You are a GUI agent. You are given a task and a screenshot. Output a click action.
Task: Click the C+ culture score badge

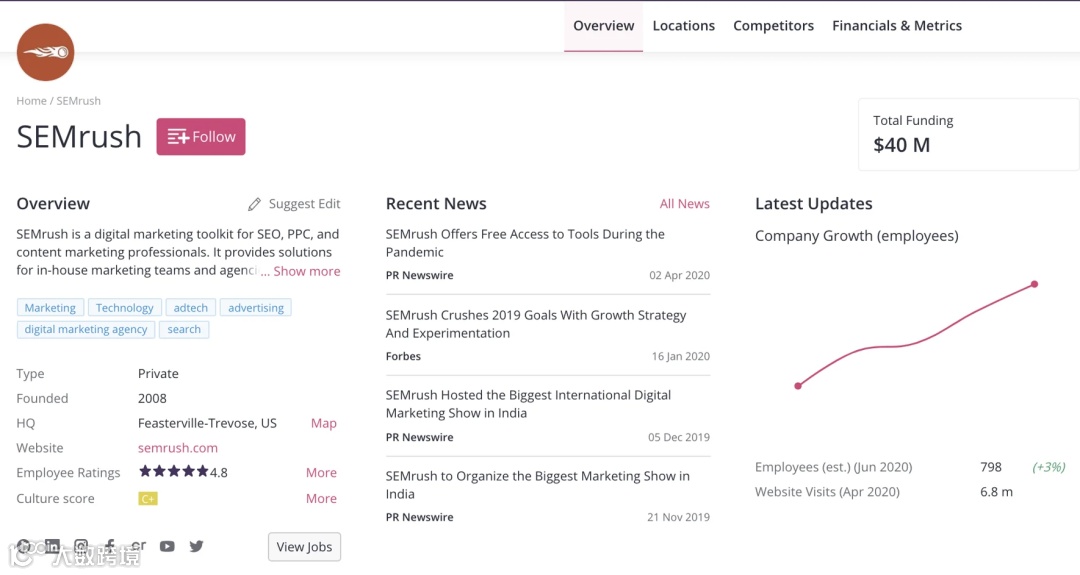point(148,499)
